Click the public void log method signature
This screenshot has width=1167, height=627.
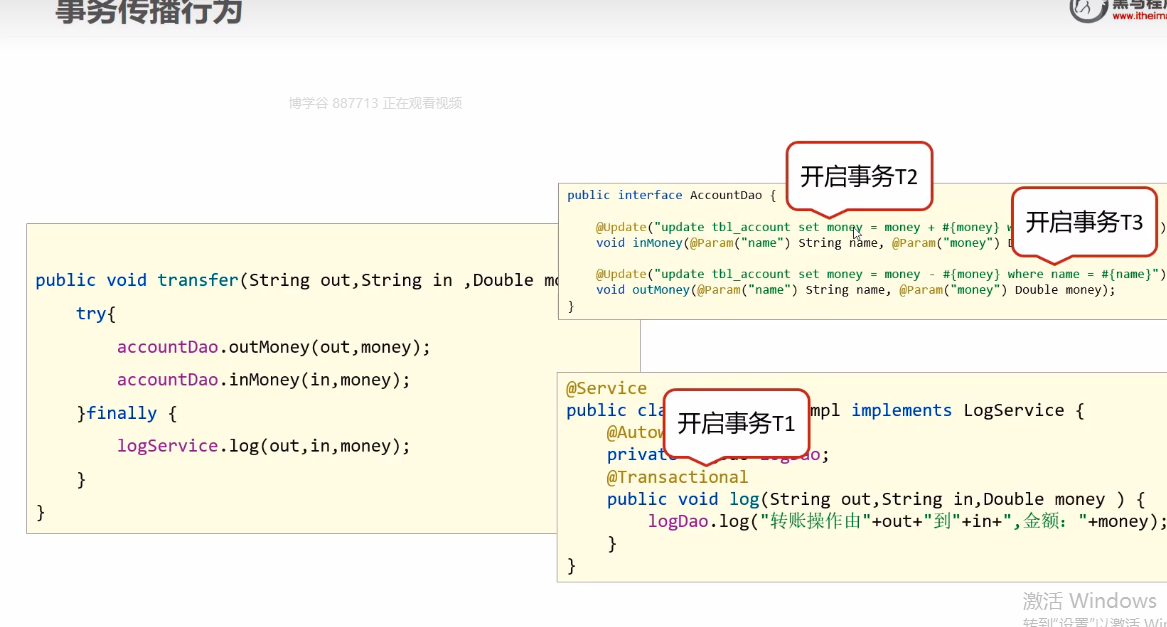(875, 499)
